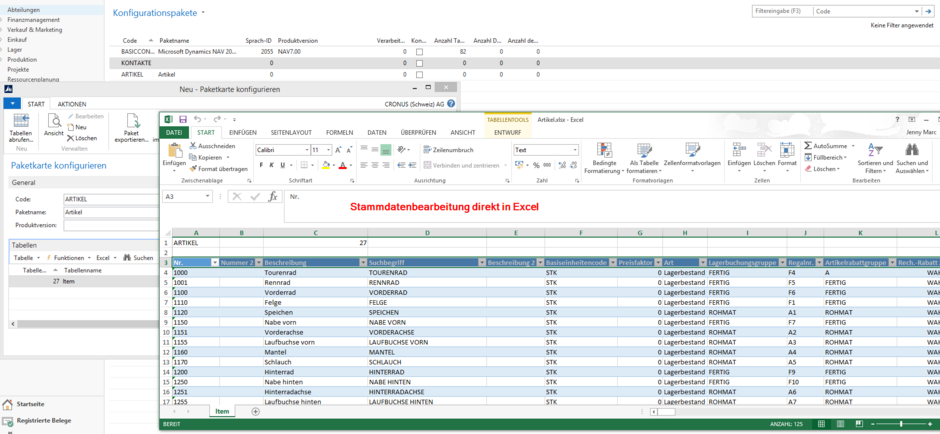Open Sortieren und Filtern

(x=875, y=158)
